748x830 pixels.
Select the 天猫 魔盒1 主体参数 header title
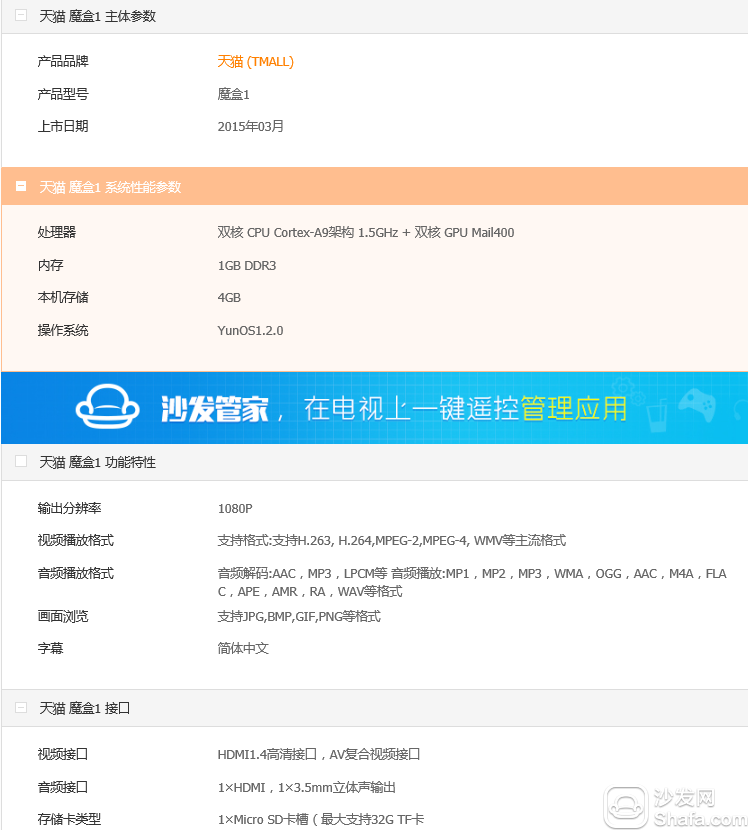tap(97, 16)
